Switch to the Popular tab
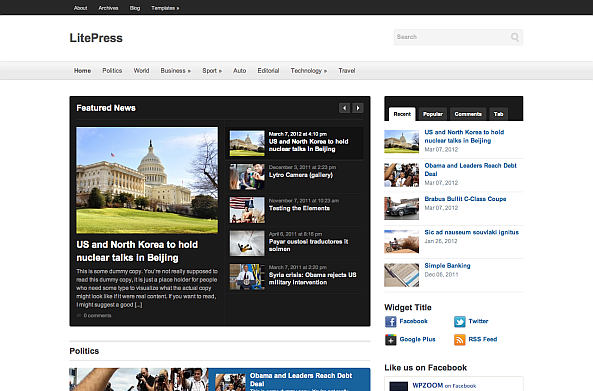593x391 pixels. 433,114
